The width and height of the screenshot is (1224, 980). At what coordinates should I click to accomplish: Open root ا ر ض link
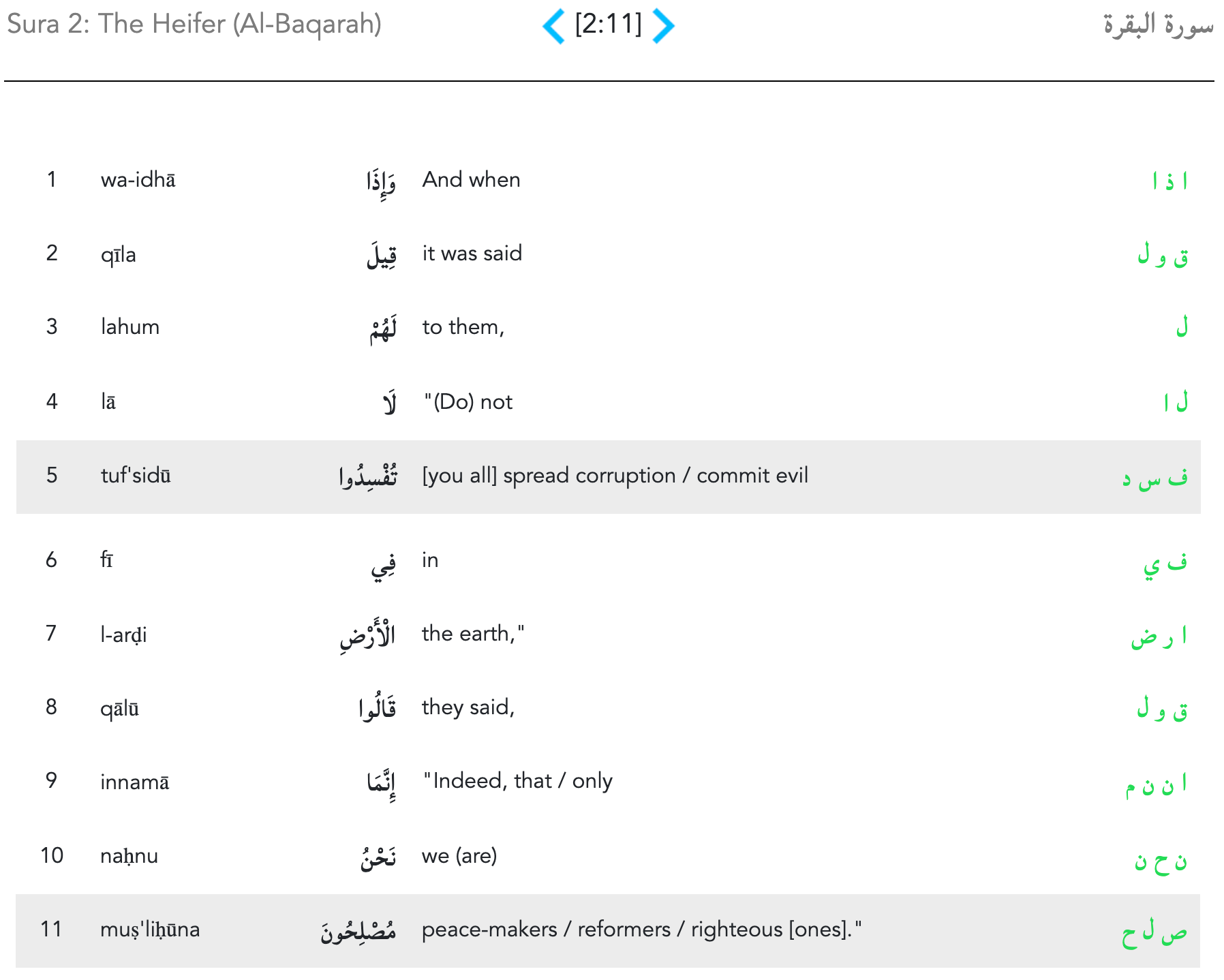pos(1159,636)
